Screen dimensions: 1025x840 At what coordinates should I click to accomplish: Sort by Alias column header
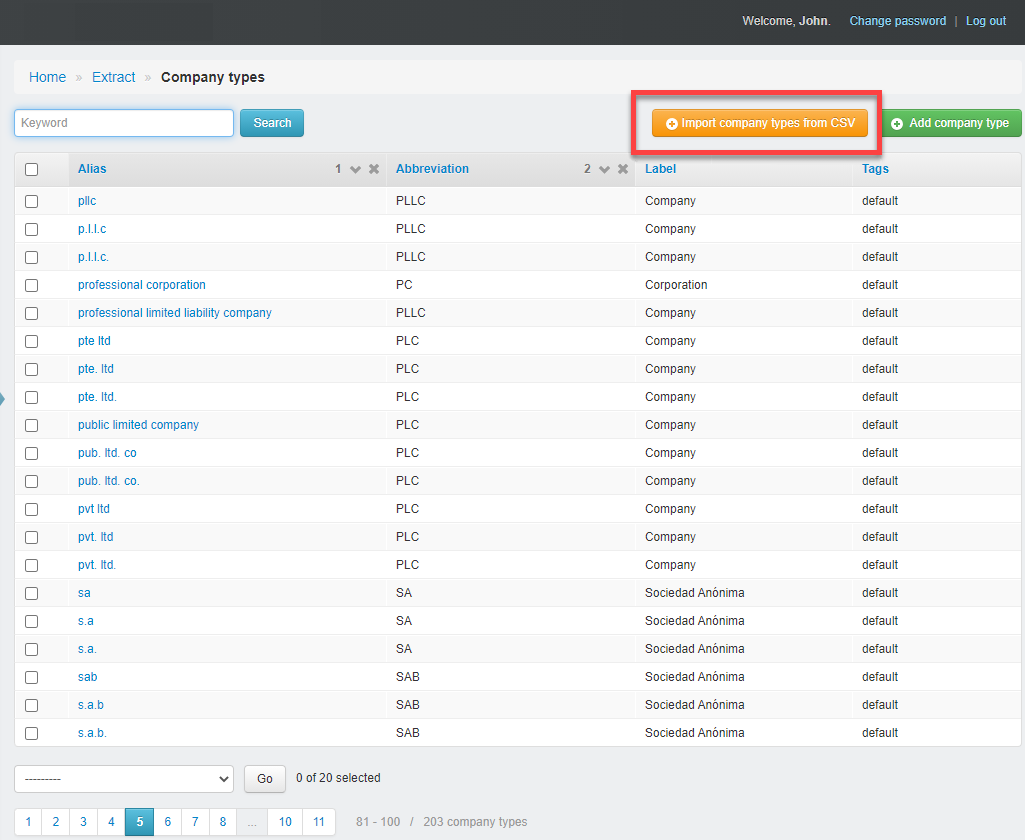(x=92, y=169)
